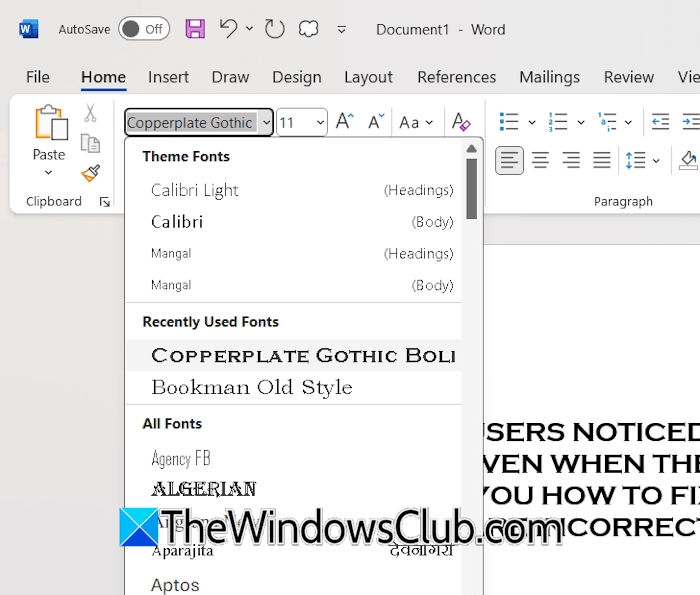Apply a multilevel list
The image size is (700, 595).
coord(608,121)
